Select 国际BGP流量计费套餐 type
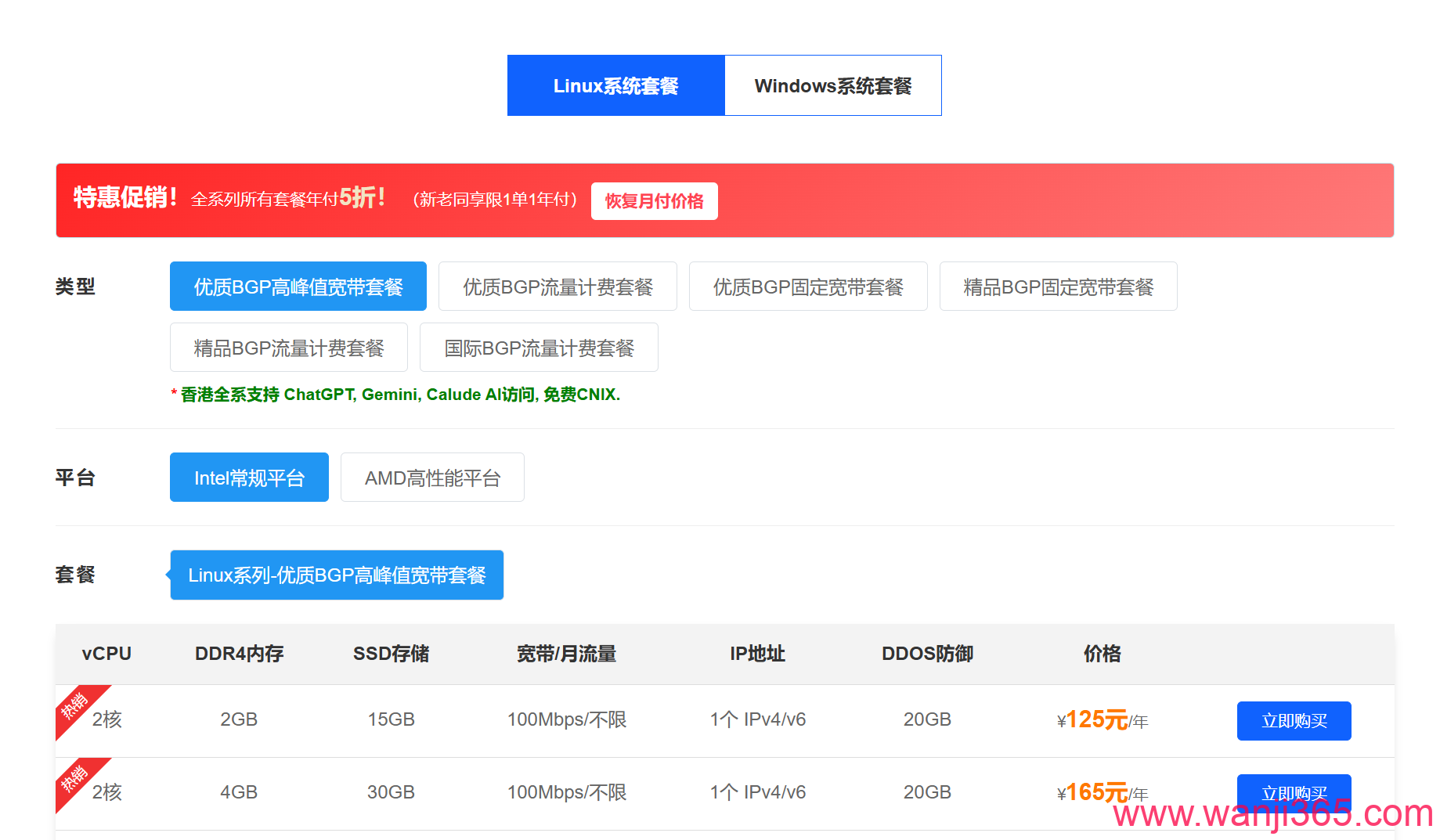This screenshot has width=1440, height=840. point(540,347)
